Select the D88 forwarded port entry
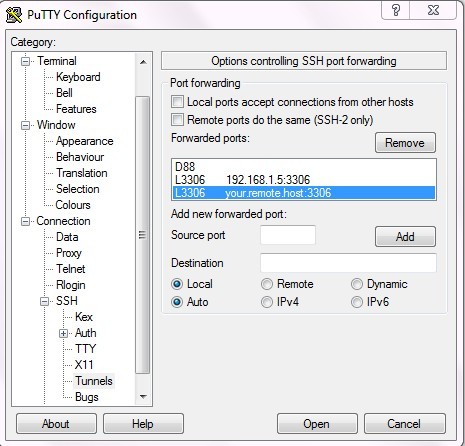The image size is (465, 446). click(304, 167)
